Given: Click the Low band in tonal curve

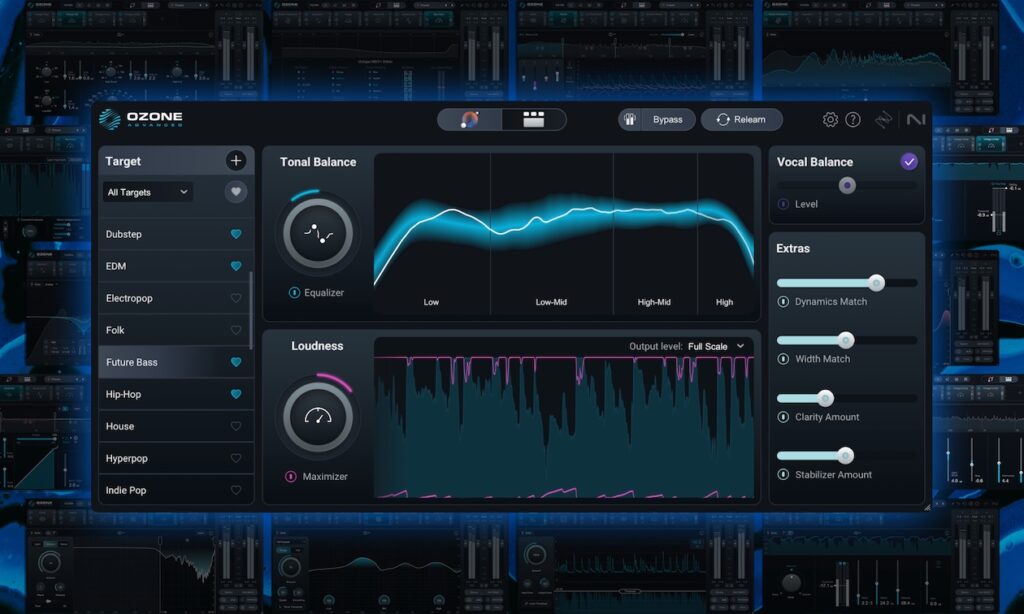Looking at the screenshot, I should (x=432, y=234).
